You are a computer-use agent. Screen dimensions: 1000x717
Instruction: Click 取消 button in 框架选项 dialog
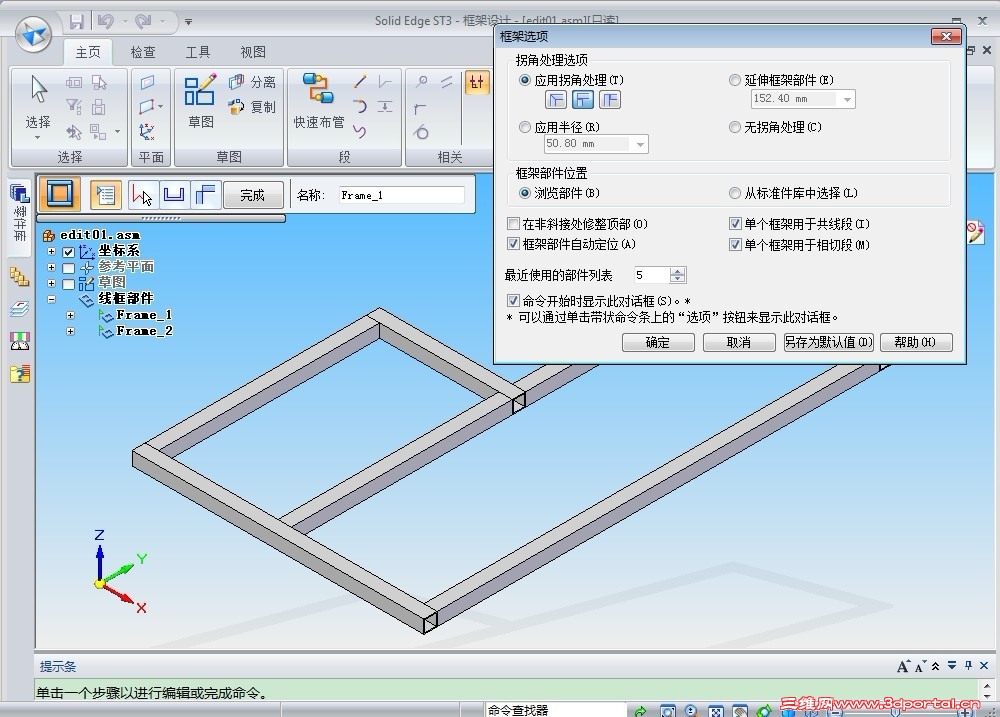point(739,343)
